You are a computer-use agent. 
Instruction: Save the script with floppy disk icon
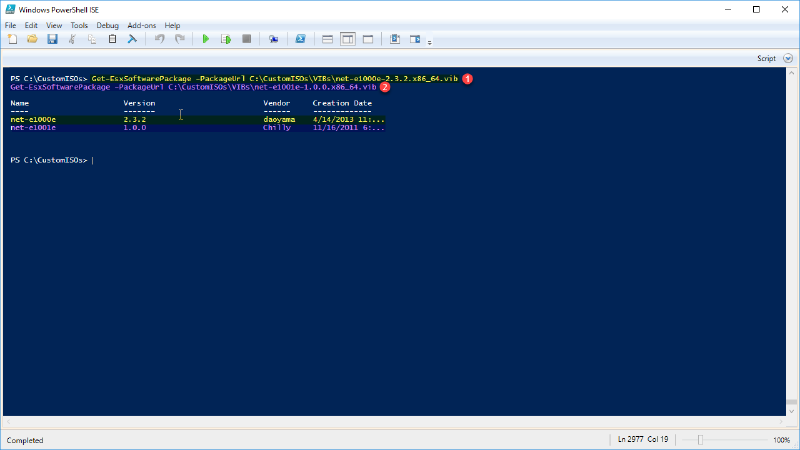point(52,39)
